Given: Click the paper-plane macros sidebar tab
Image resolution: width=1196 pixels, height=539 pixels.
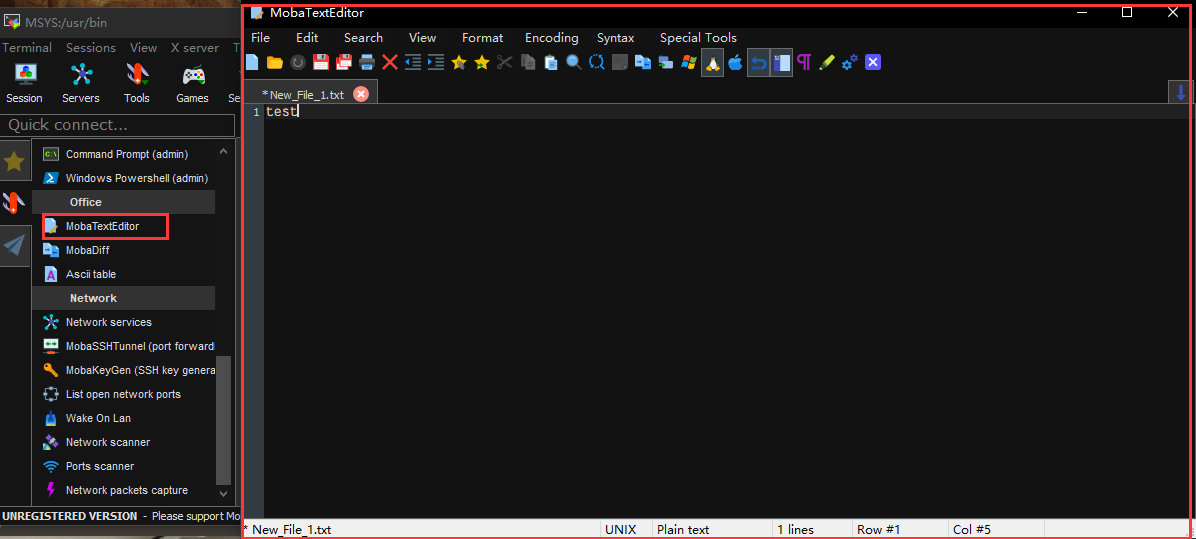Looking at the screenshot, I should point(14,245).
